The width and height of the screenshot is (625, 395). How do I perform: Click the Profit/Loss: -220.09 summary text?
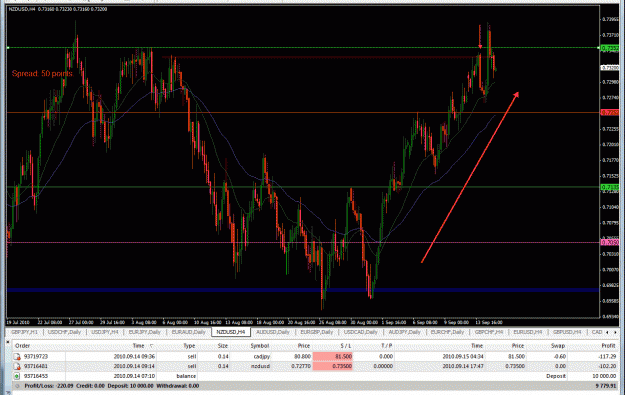click(x=50, y=386)
